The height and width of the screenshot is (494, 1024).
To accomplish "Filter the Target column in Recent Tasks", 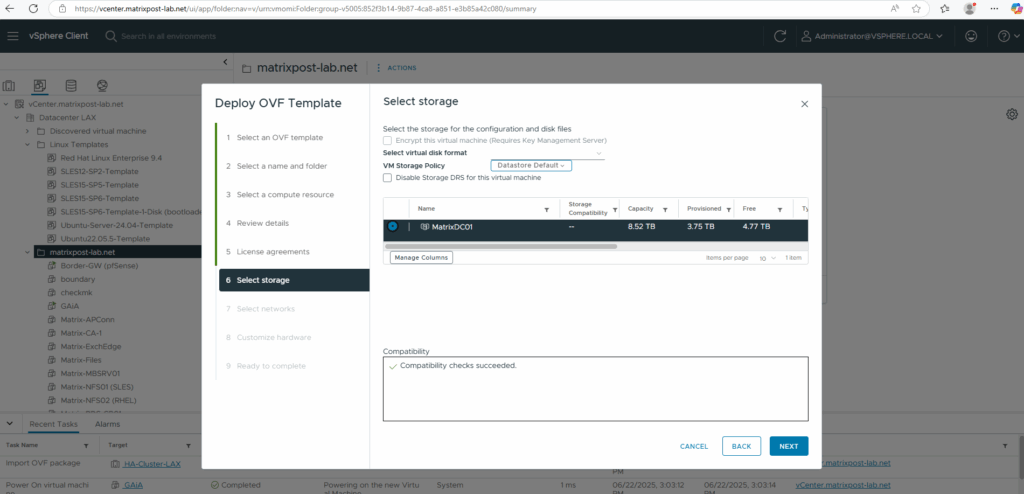I will pos(187,445).
